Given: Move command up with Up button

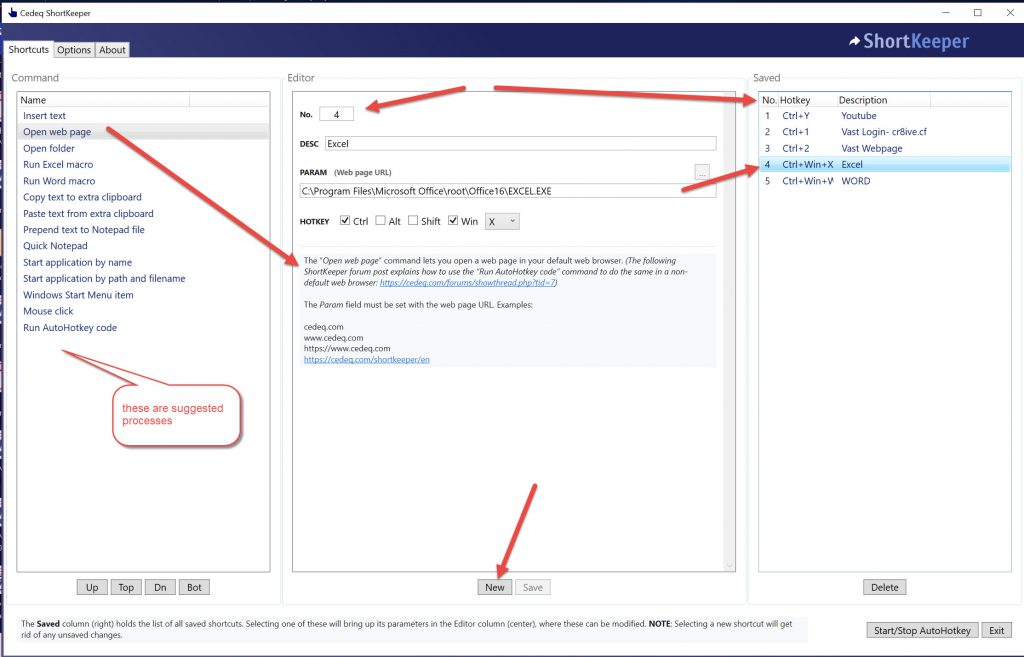Looking at the screenshot, I should (92, 587).
